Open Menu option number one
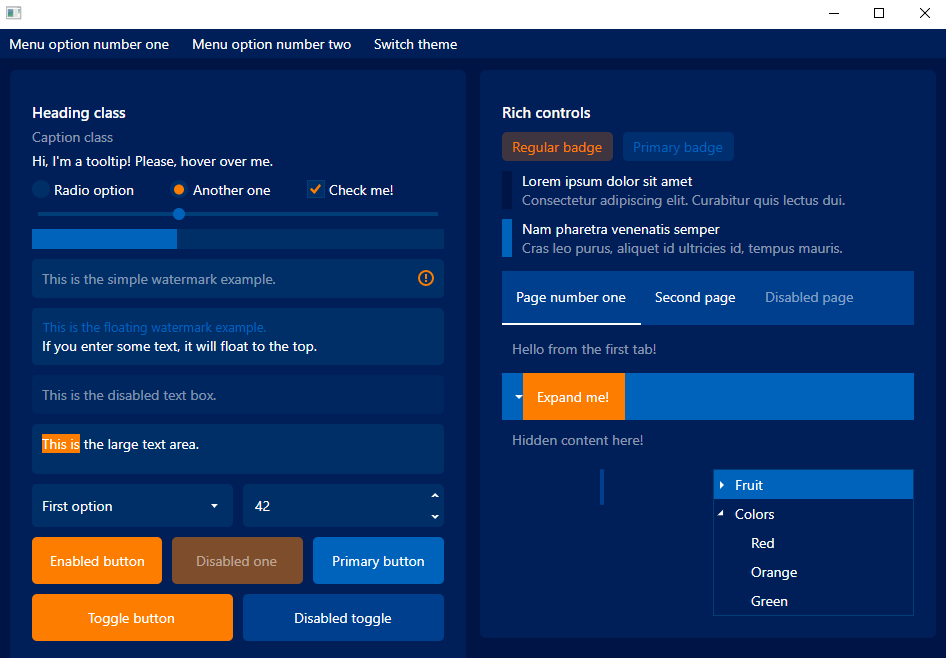 point(89,44)
